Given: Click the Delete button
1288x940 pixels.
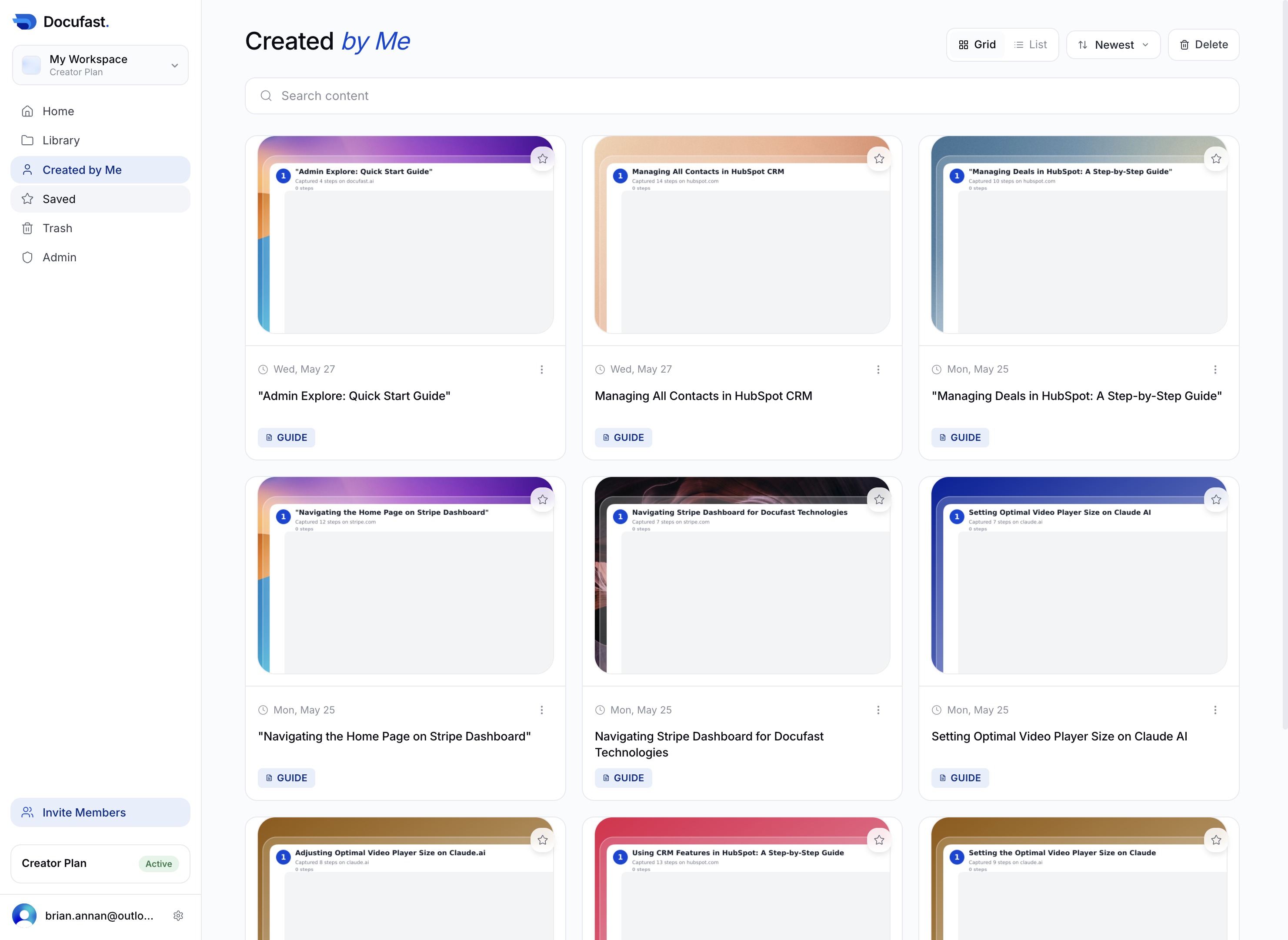Looking at the screenshot, I should pos(1204,44).
